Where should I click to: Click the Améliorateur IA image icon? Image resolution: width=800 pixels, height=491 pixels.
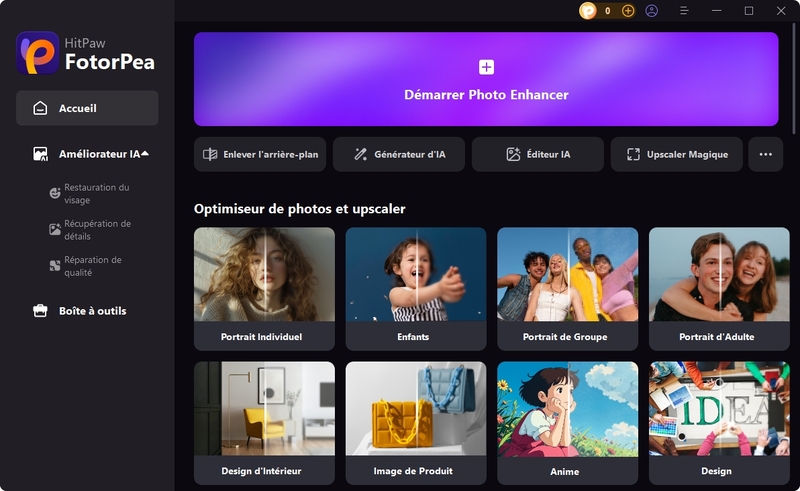40,154
